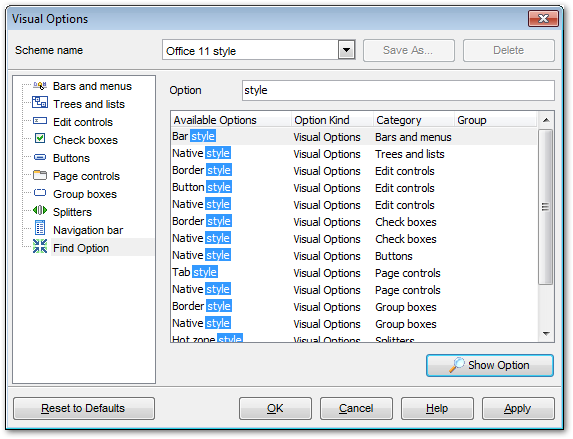Select Trees and lists tree item

point(89,104)
